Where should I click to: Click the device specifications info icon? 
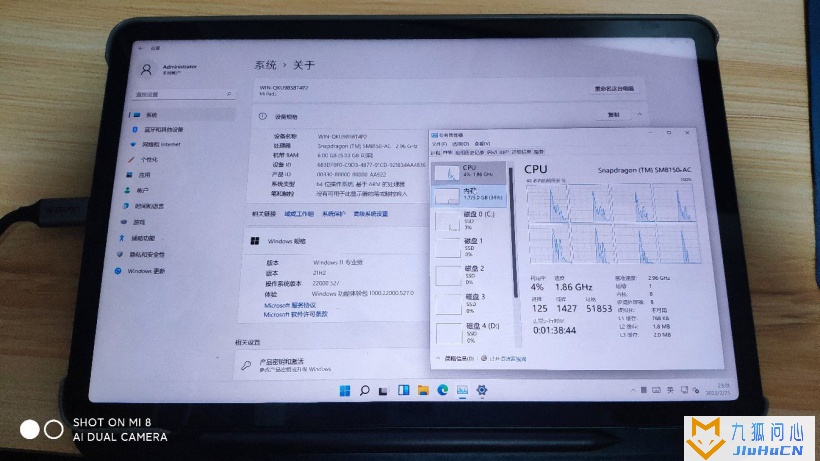pos(263,116)
